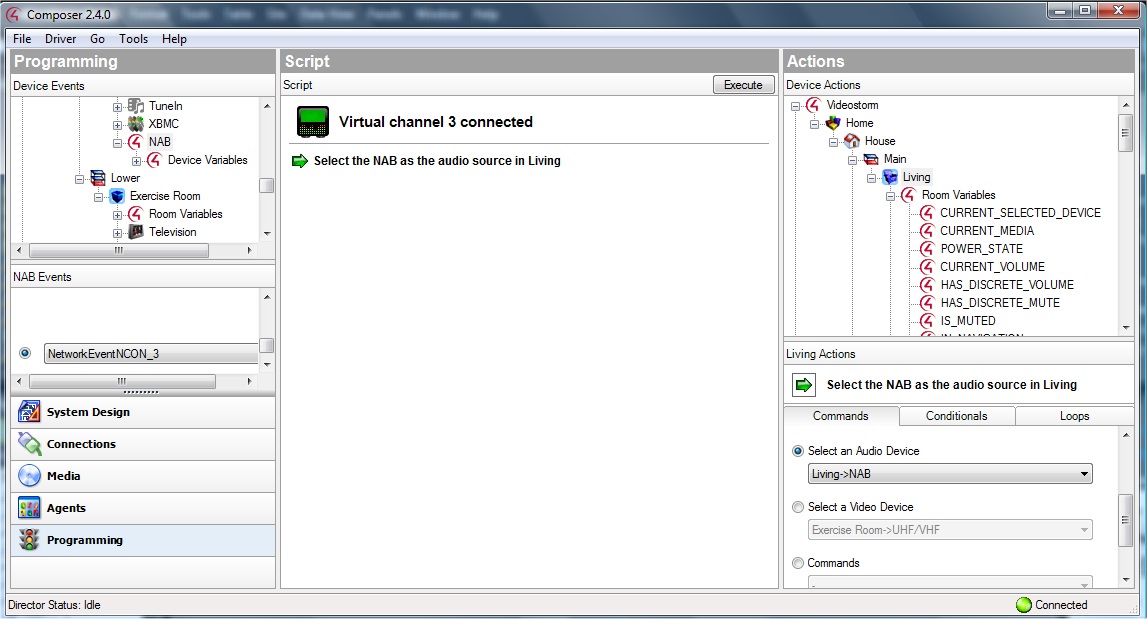The width and height of the screenshot is (1147, 619).
Task: Enable the Commands radio button
Action: pyautogui.click(x=798, y=563)
